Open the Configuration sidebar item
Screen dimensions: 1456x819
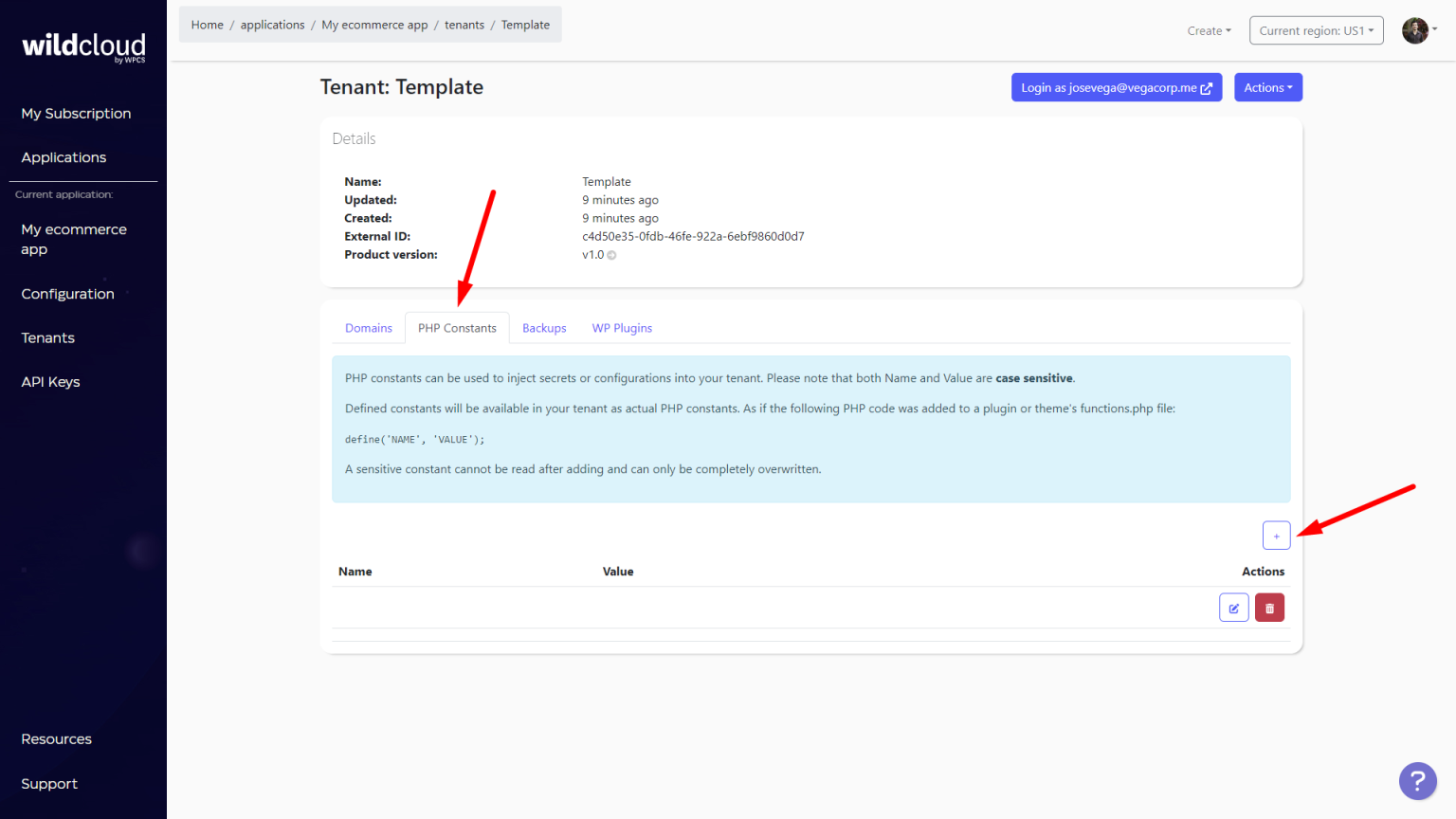pos(67,294)
